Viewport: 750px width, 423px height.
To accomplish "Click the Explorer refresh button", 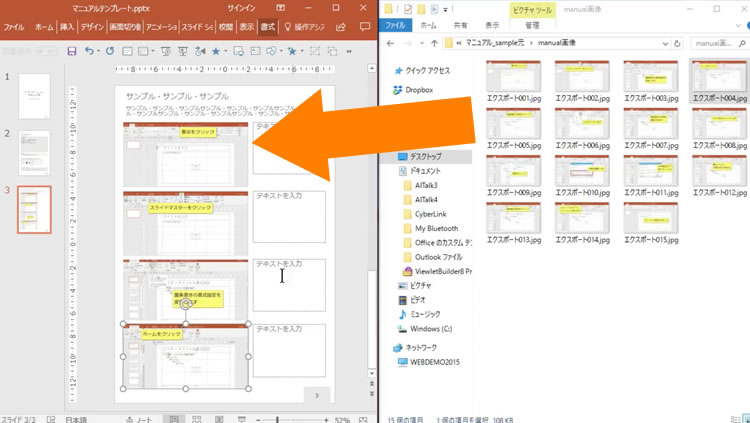I will pyautogui.click(x=677, y=44).
